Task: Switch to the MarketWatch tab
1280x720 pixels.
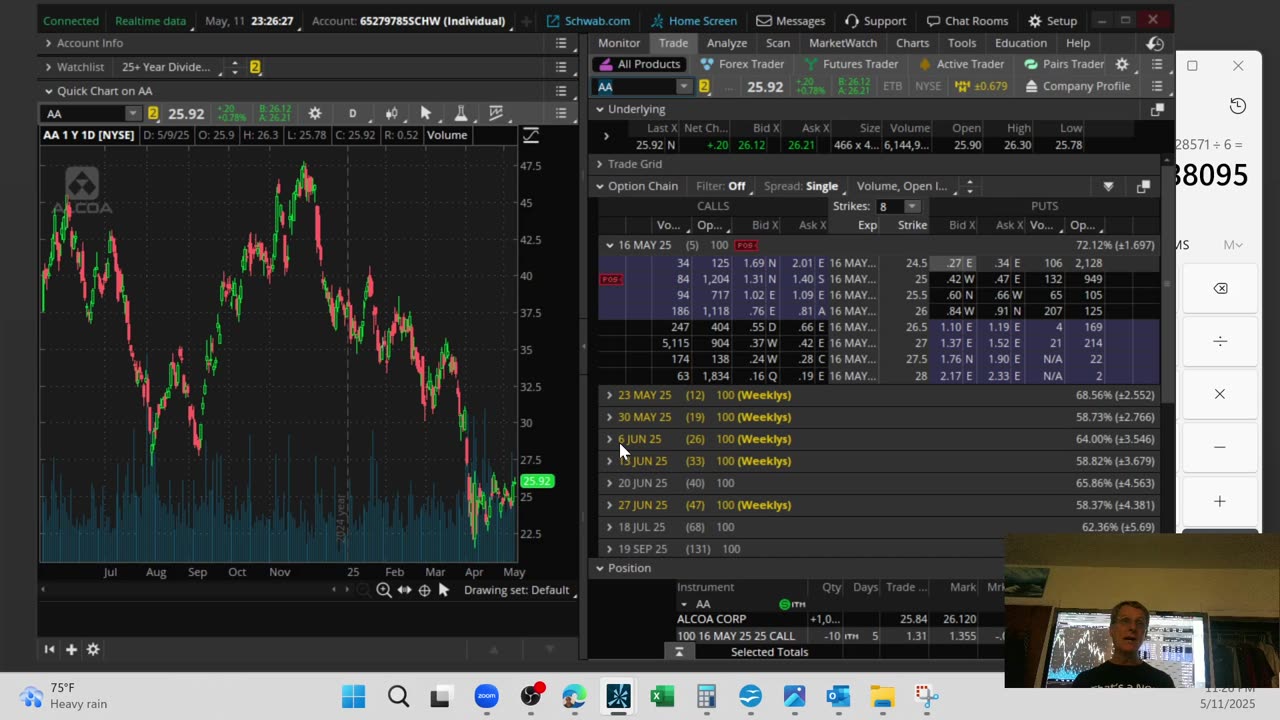Action: 843,43
